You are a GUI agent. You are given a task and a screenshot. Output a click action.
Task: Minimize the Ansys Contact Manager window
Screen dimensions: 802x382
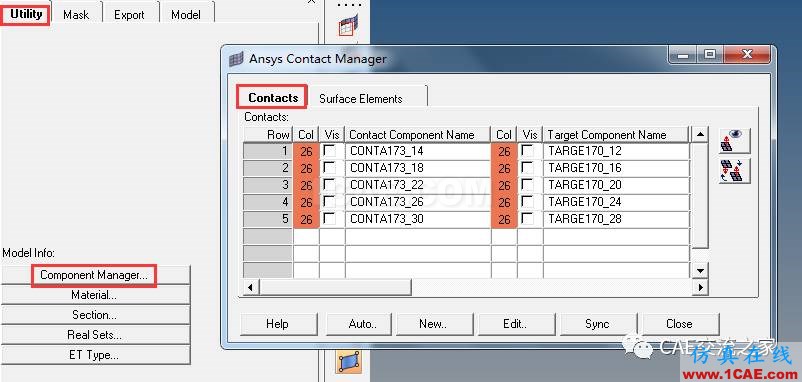click(x=683, y=54)
